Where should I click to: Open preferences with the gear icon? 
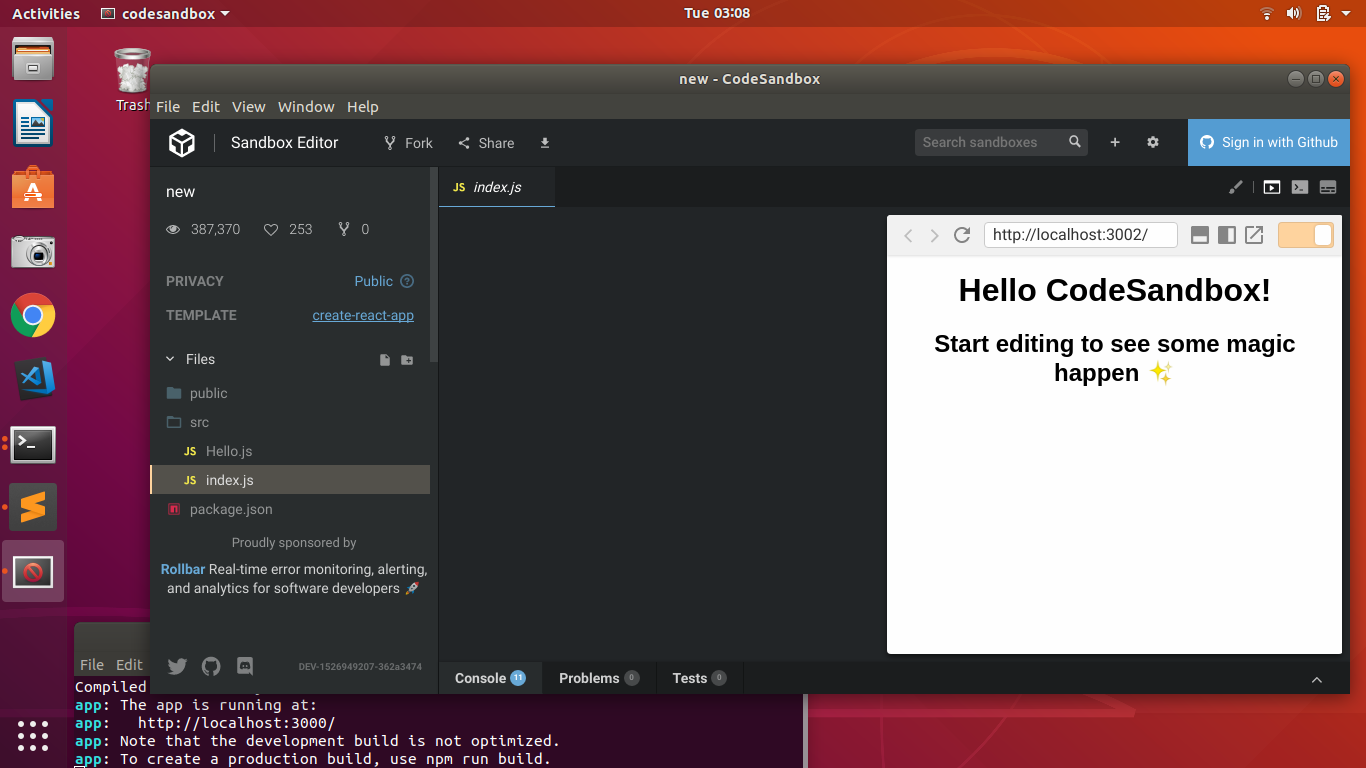1153,143
